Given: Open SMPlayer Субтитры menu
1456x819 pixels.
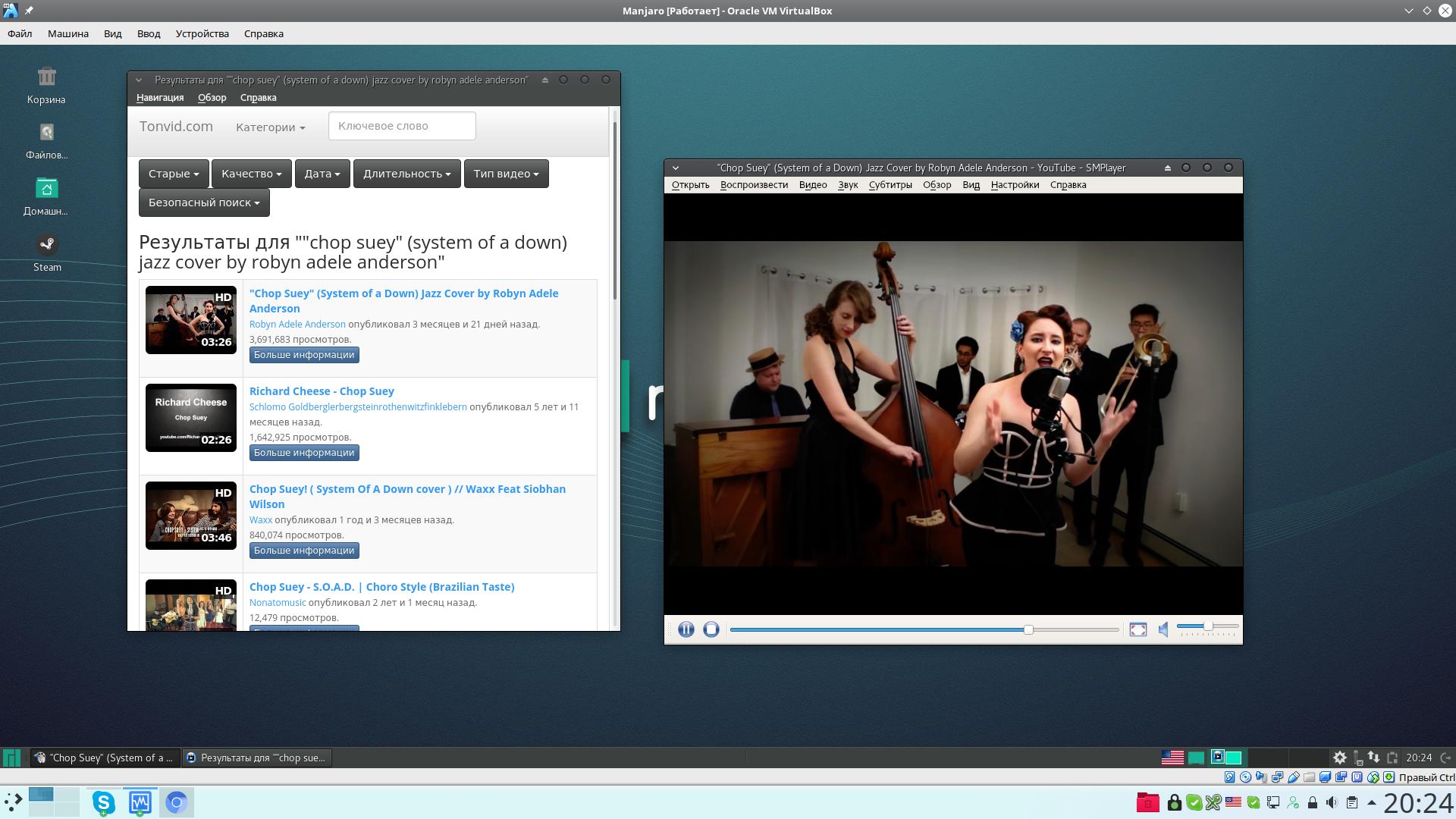Looking at the screenshot, I should (890, 184).
